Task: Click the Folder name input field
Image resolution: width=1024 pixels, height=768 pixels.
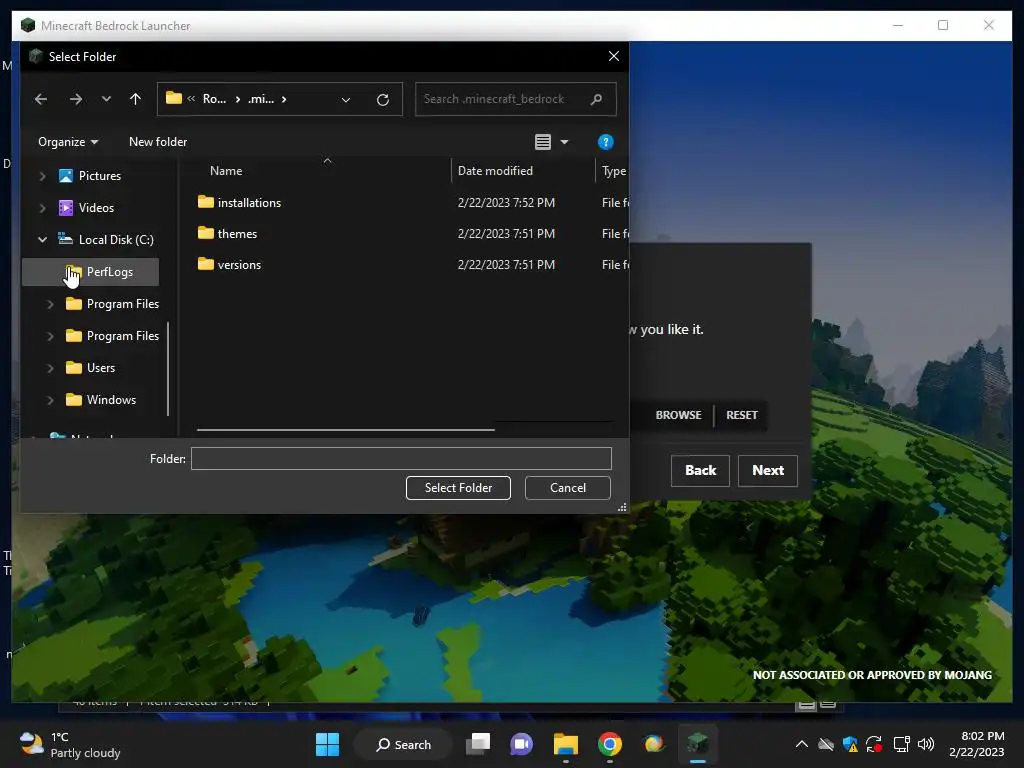Action: [x=401, y=458]
